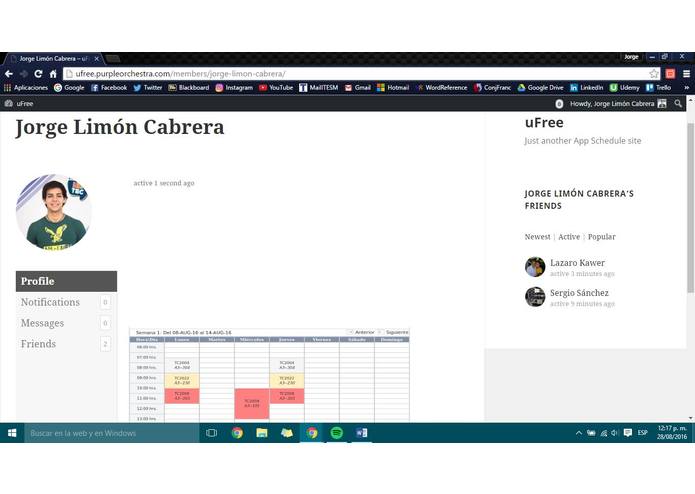Click Sergio Sánchez's avatar thumbnail

click(535, 297)
